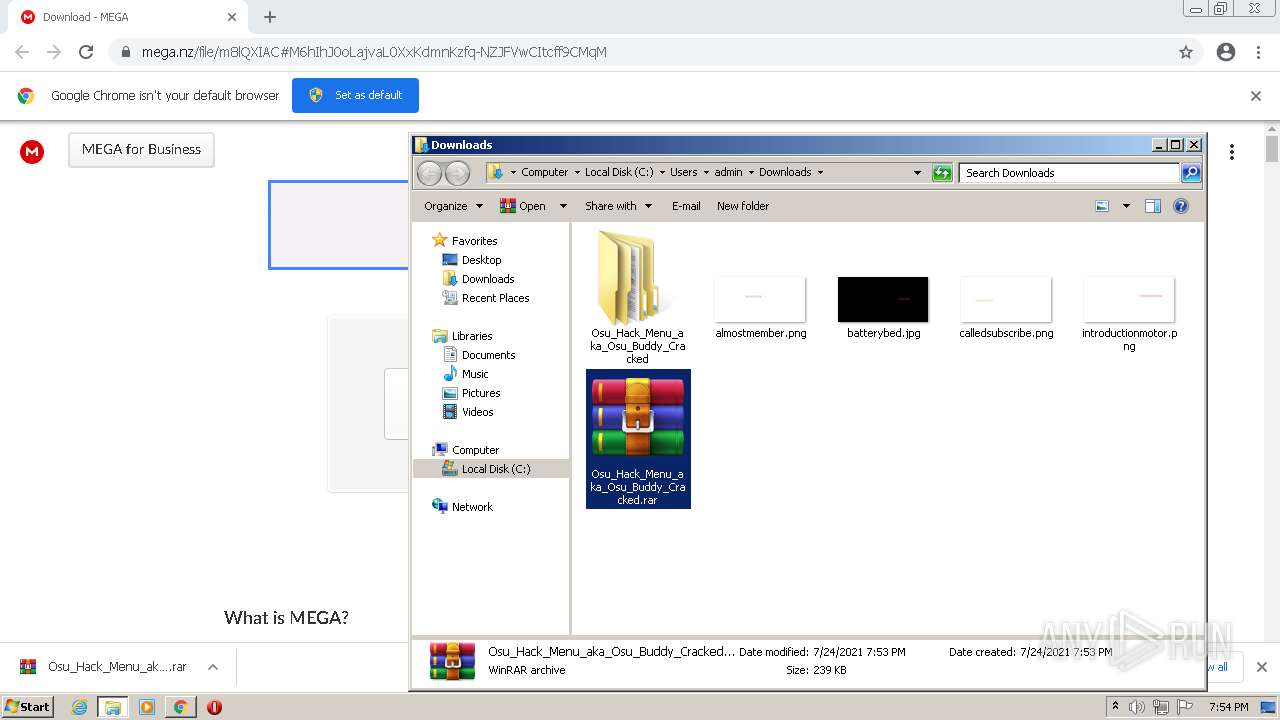Dismiss the default browser infobar

coord(1256,96)
